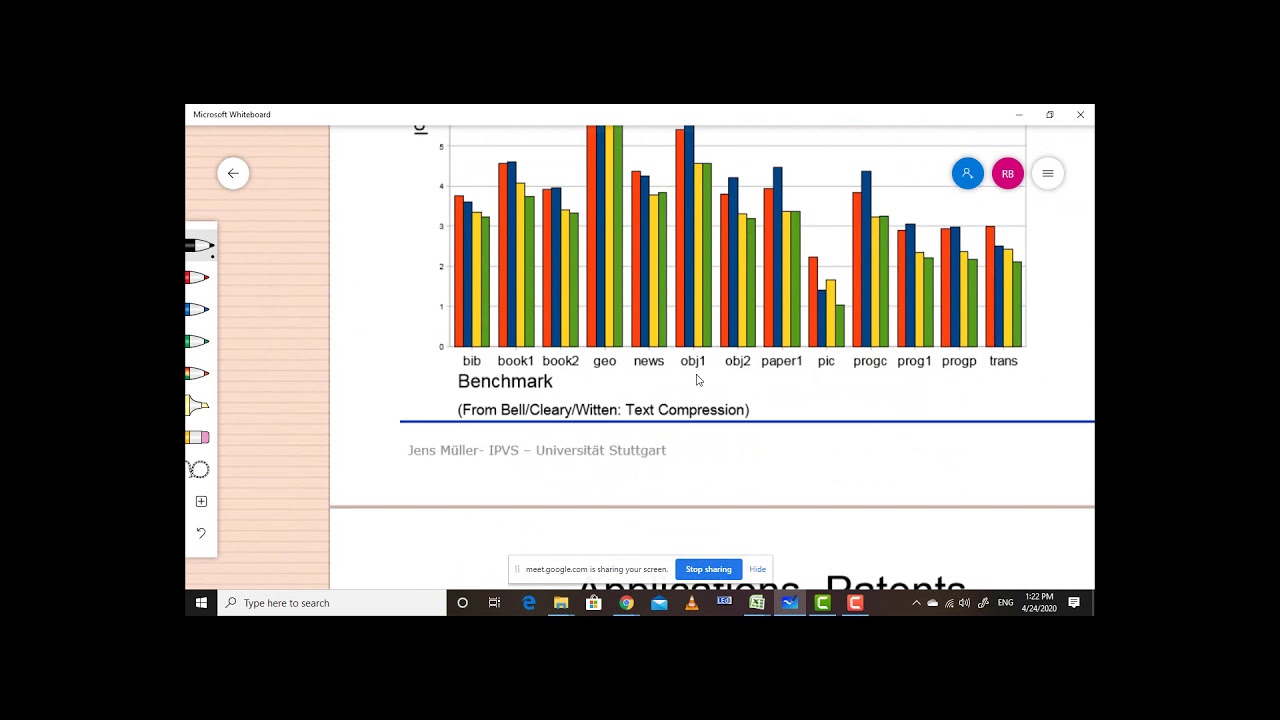Select the black pen tool

(x=200, y=245)
